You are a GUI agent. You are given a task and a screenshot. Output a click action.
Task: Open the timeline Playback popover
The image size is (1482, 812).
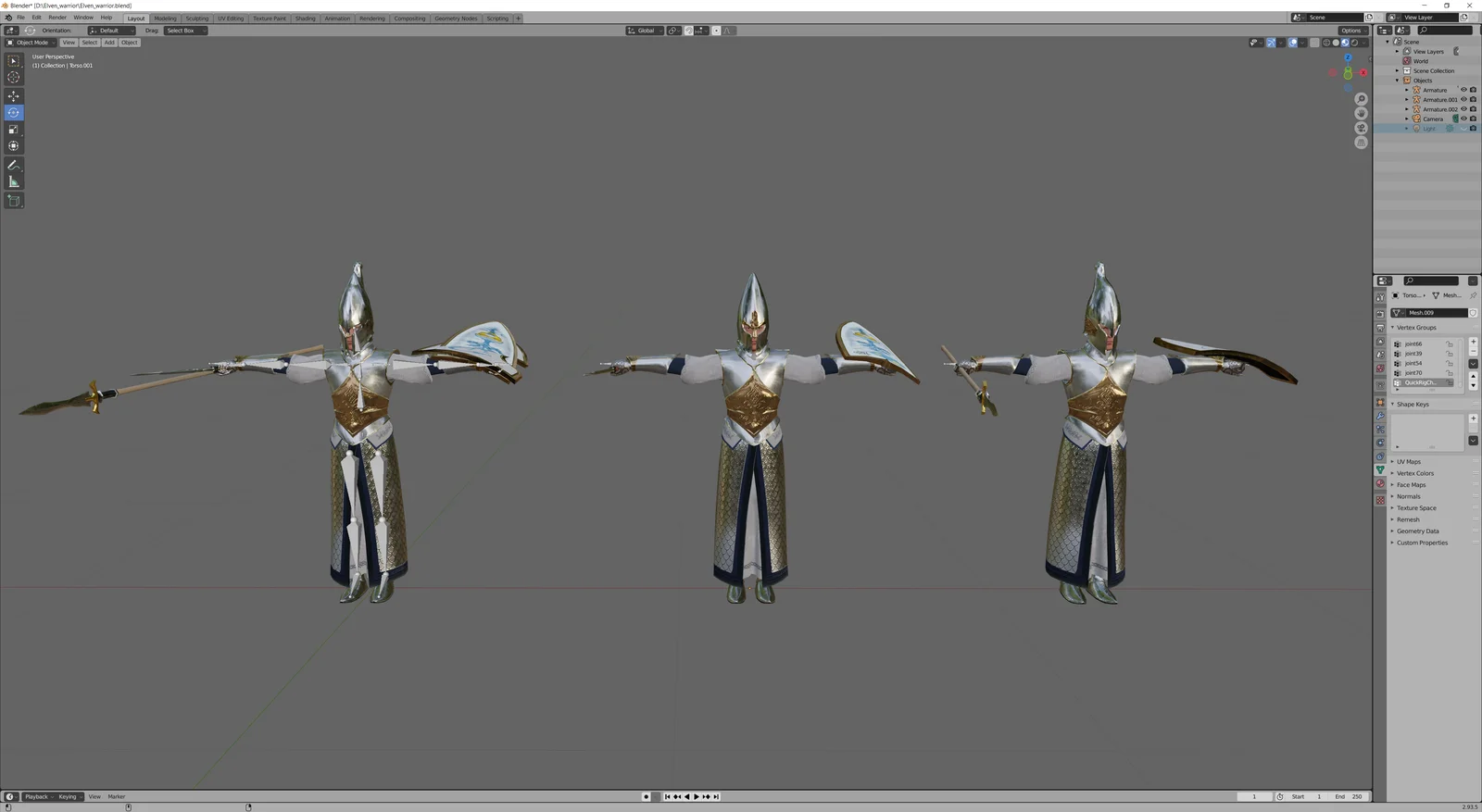coord(37,796)
